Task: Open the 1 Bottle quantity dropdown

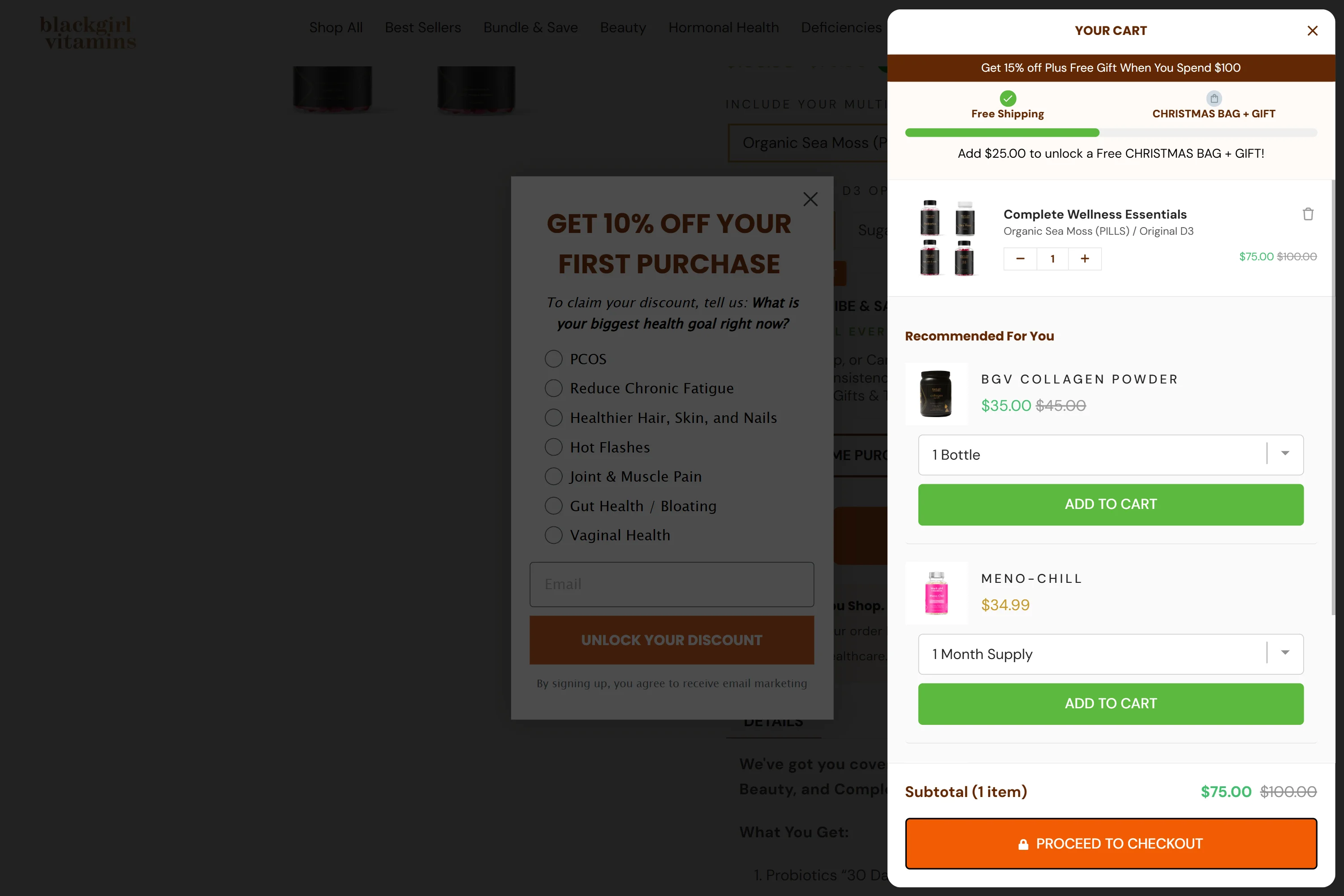Action: click(1110, 455)
